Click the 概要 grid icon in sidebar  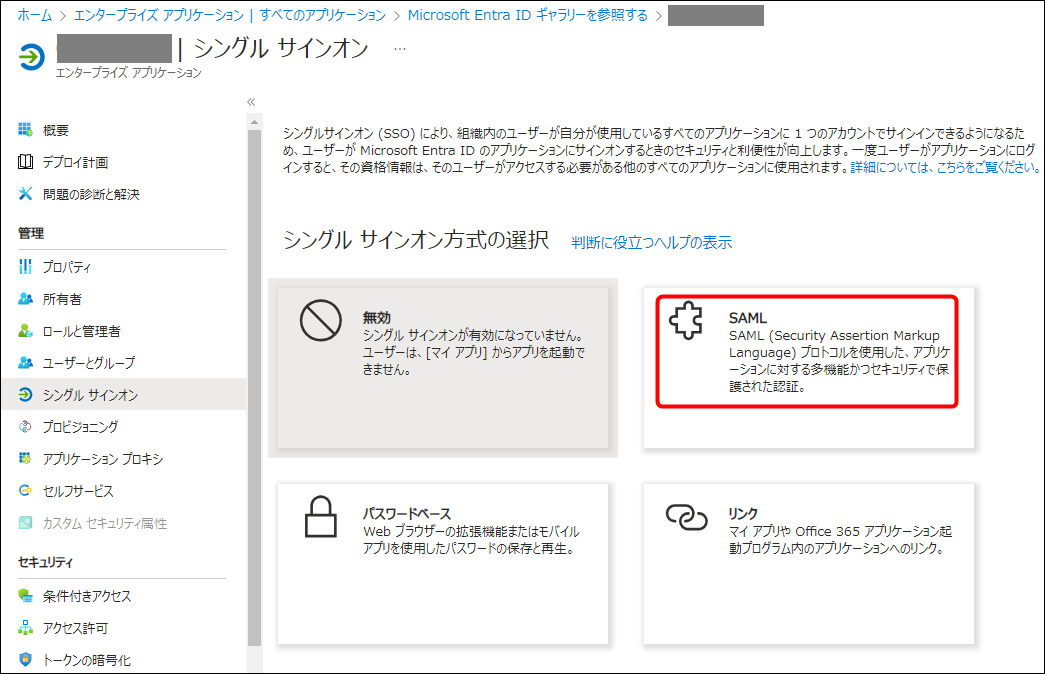click(25, 129)
